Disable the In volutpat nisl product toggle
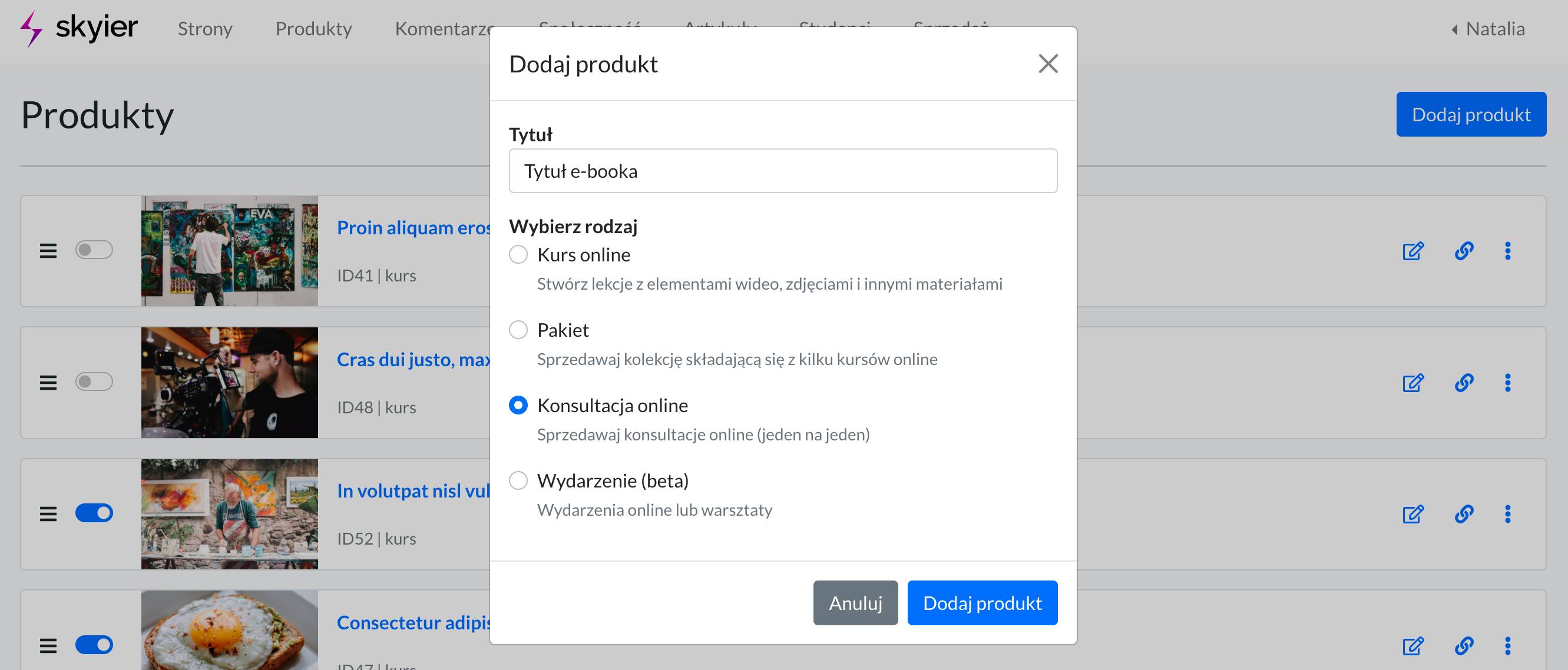Image resolution: width=1568 pixels, height=670 pixels. coord(94,513)
